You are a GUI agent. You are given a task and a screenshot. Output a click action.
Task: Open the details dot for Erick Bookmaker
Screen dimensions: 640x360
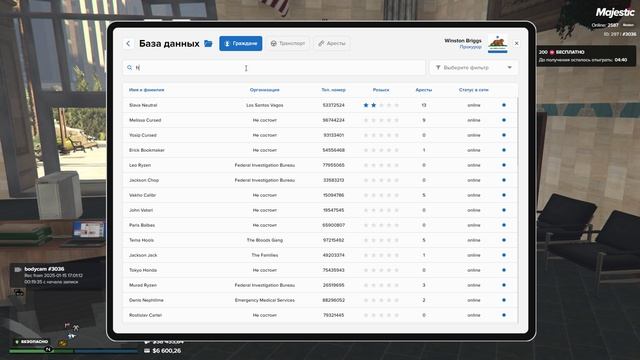(504, 150)
